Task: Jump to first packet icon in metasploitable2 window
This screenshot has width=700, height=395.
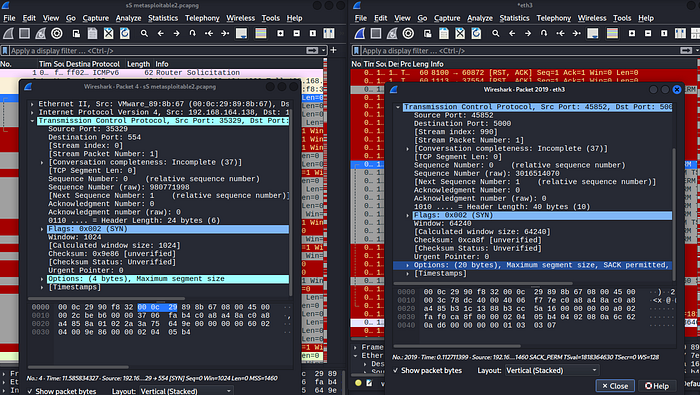Action: click(208, 33)
